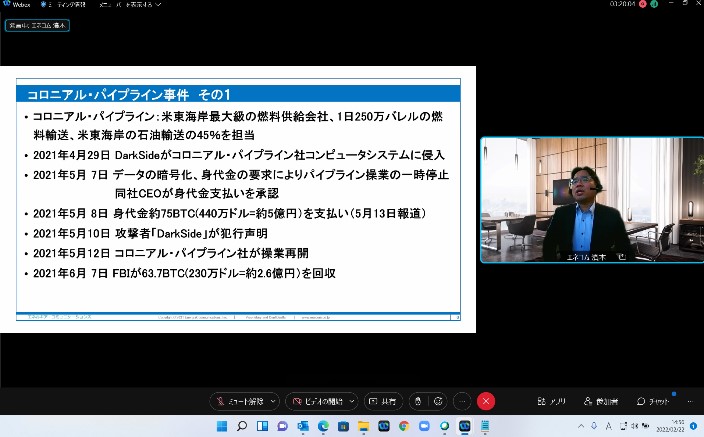Viewport: 704px width, 437px height.
Task: Select the active Webex meeting taskbar icon
Action: point(465,426)
